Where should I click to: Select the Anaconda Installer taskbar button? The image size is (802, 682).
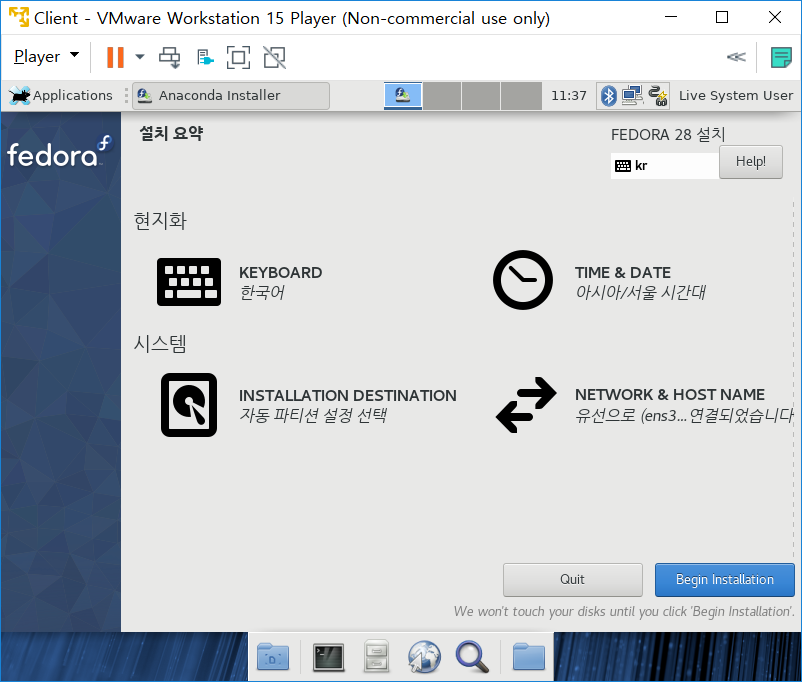click(231, 96)
